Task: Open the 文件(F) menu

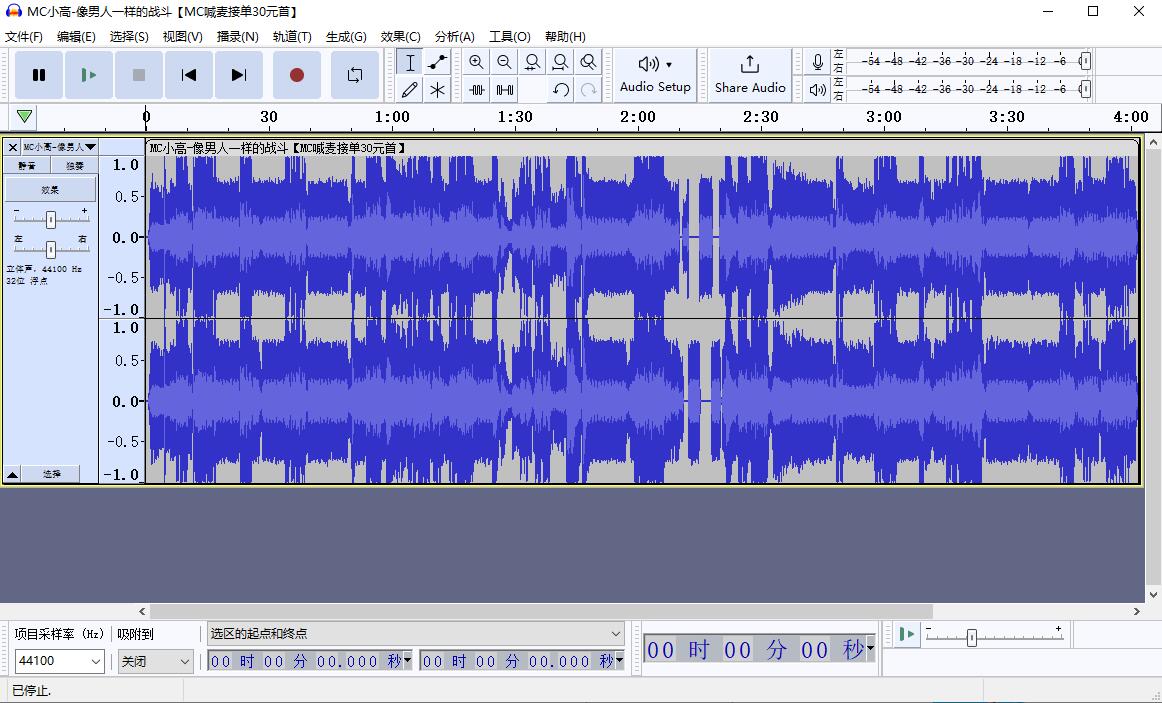Action: [24, 36]
